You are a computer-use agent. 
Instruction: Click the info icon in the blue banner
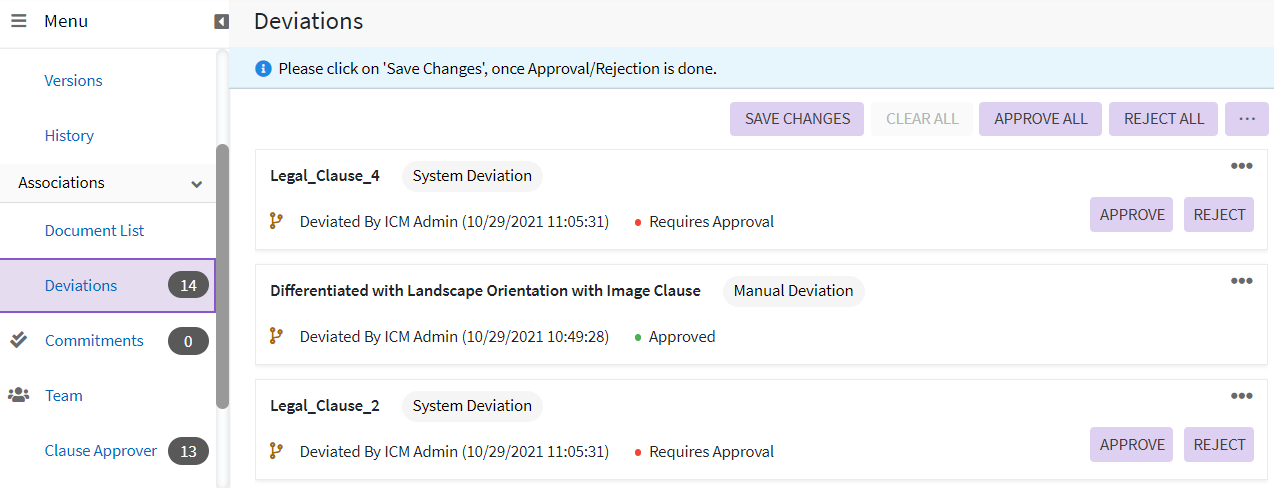click(x=263, y=69)
